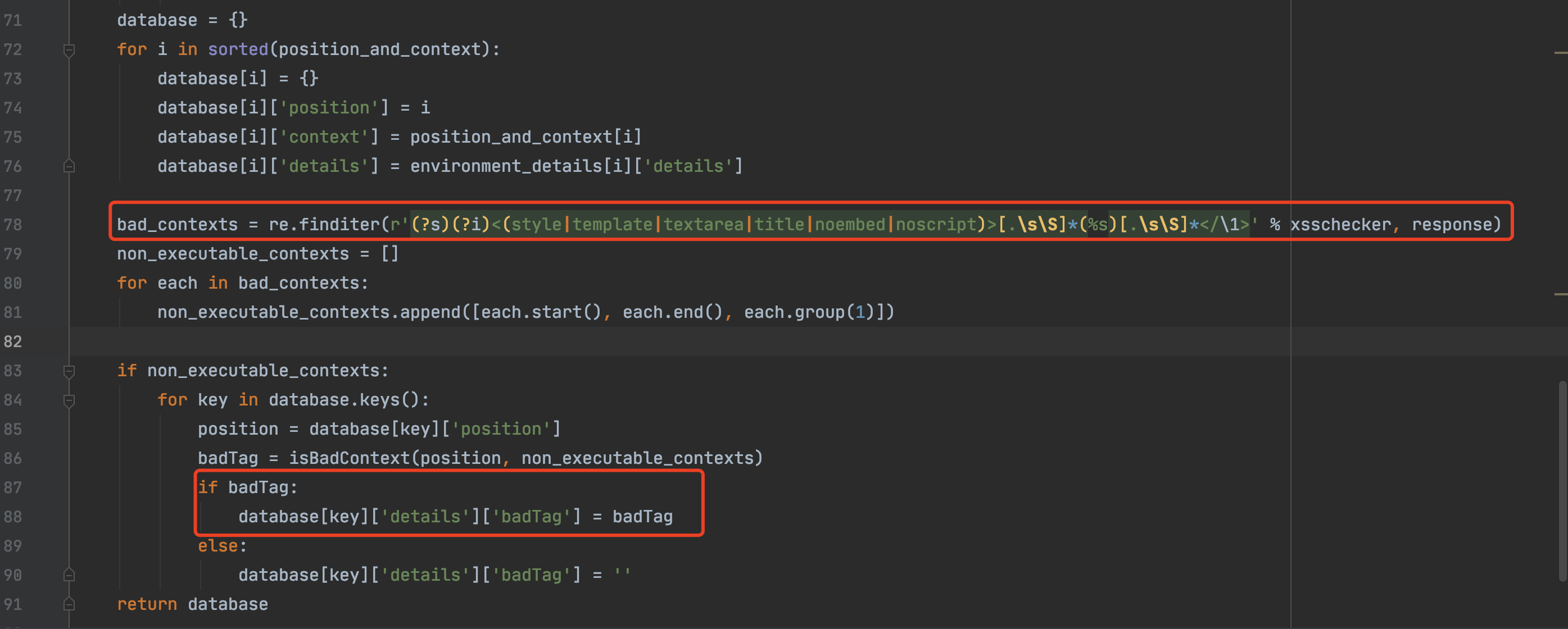
Task: Click 'xsschecker' variable in line 78
Action: click(x=1340, y=225)
